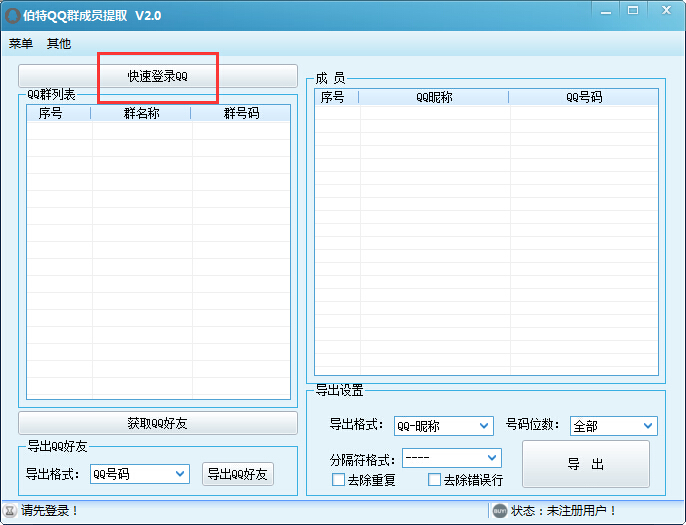Click the 获取QQ好友 button
The image size is (686, 525).
158,423
